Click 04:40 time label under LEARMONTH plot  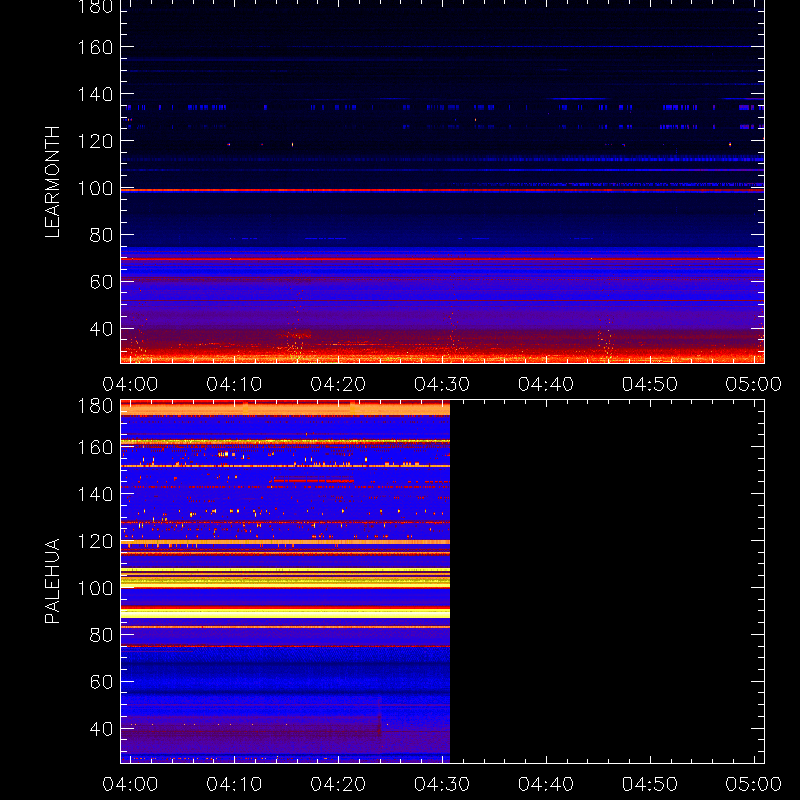pyautogui.click(x=546, y=384)
